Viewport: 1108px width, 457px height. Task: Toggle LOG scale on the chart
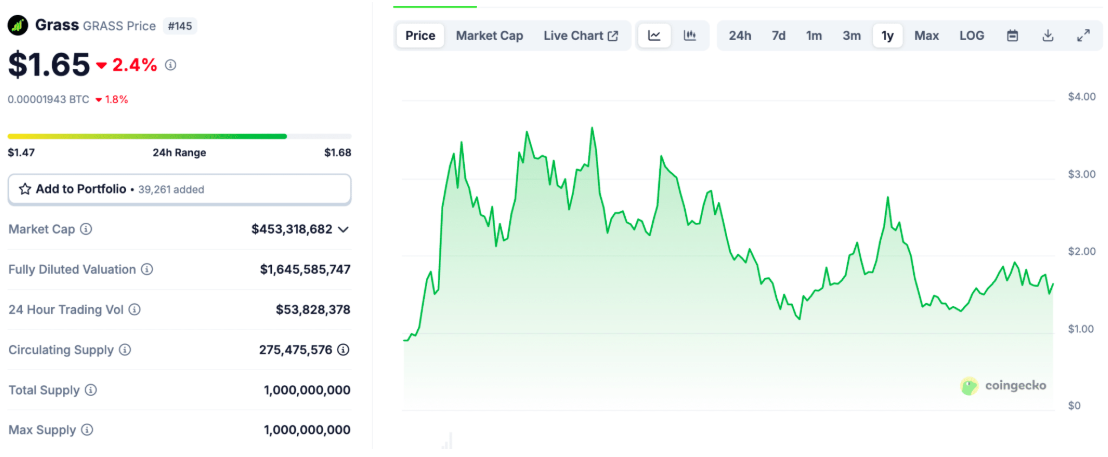(x=971, y=36)
